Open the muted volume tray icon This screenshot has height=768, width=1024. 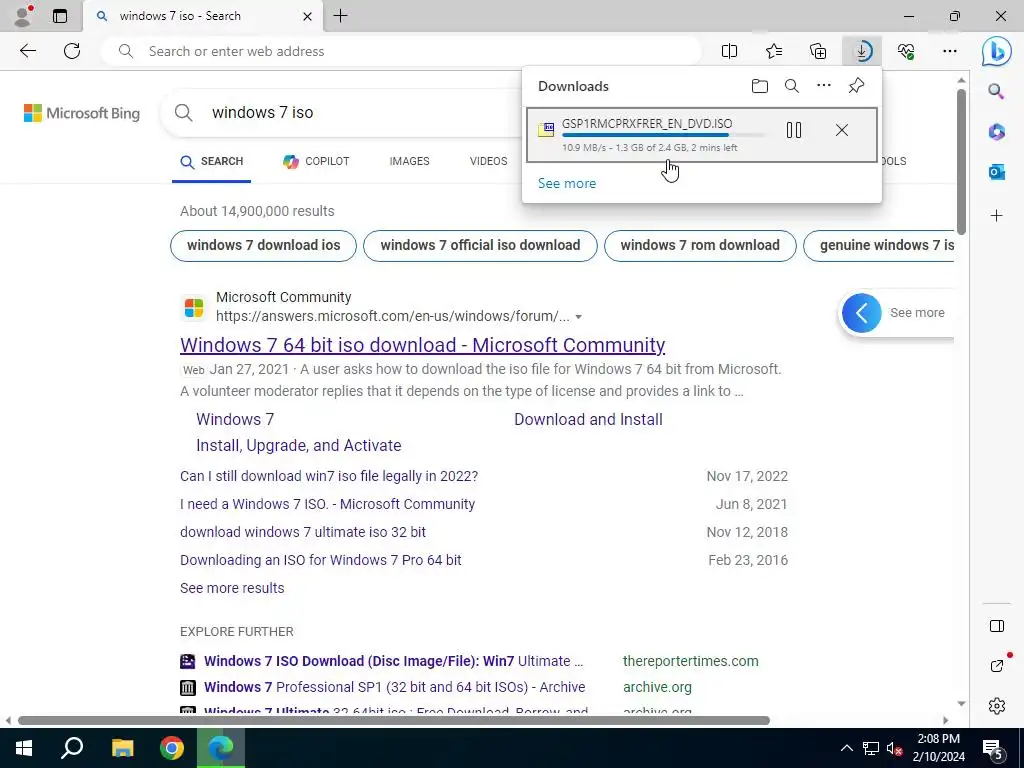(x=894, y=748)
